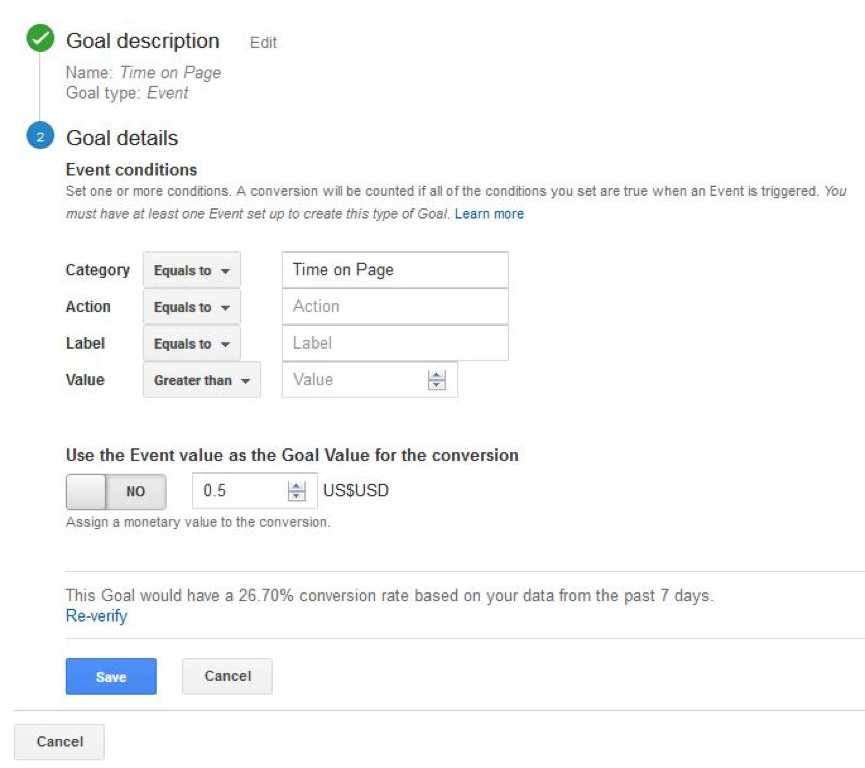Open the Label Equals to dropdown
Screen dimensions: 865x768
click(x=191, y=344)
